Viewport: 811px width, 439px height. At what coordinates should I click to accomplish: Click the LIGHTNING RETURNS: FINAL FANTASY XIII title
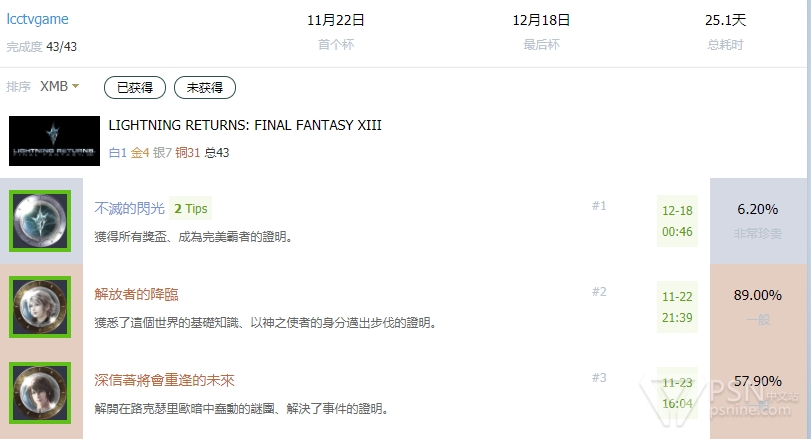245,125
